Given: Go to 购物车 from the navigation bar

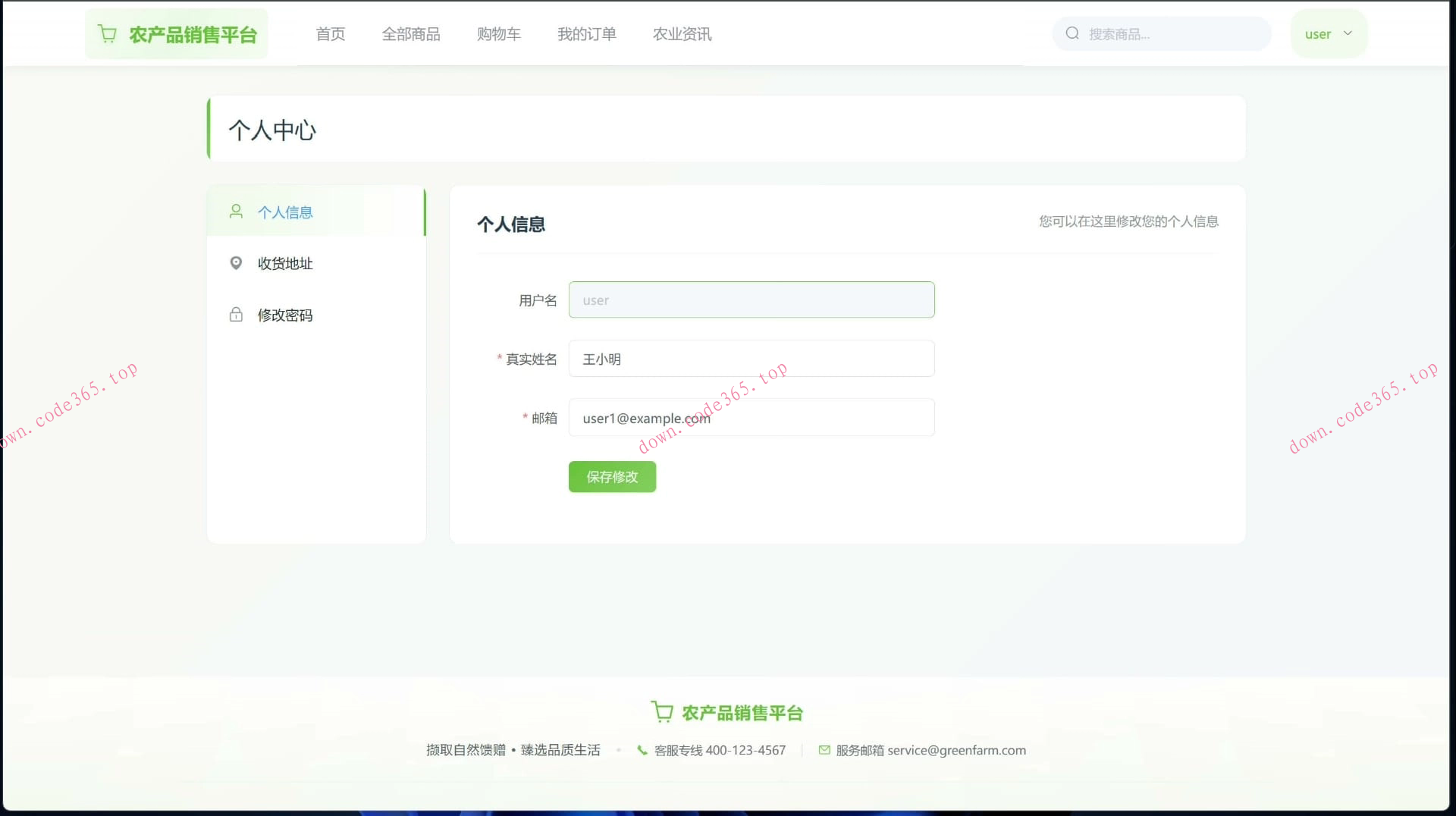Looking at the screenshot, I should click(x=498, y=33).
